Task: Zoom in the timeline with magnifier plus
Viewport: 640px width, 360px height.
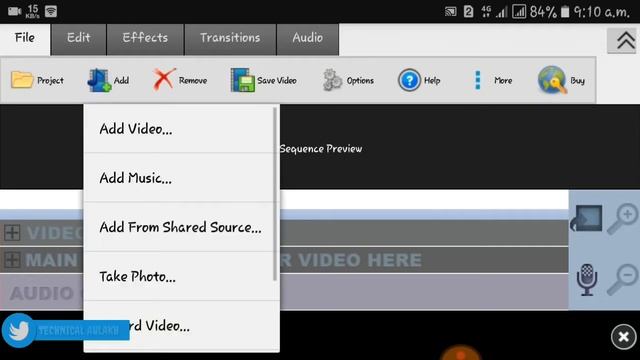Action: tap(622, 219)
